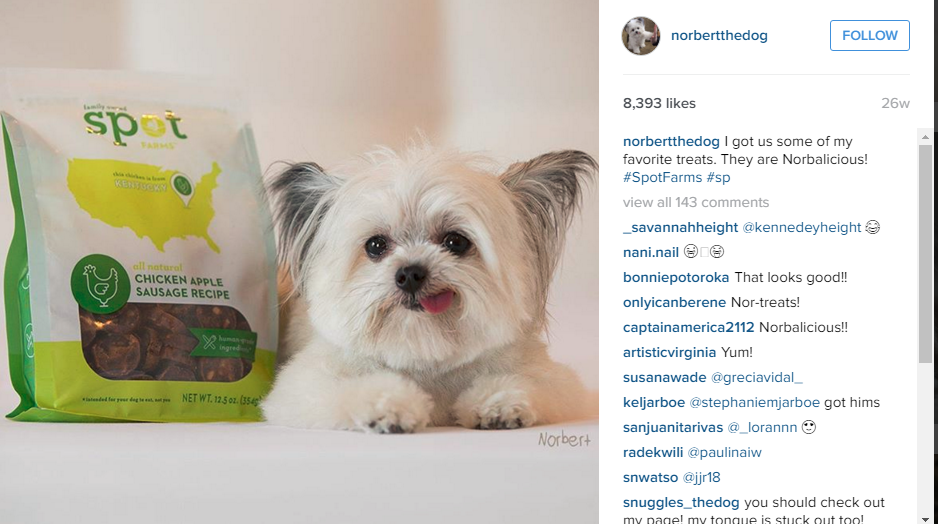Click the comments scrollbar thumb
938x524 pixels.
pos(925,254)
